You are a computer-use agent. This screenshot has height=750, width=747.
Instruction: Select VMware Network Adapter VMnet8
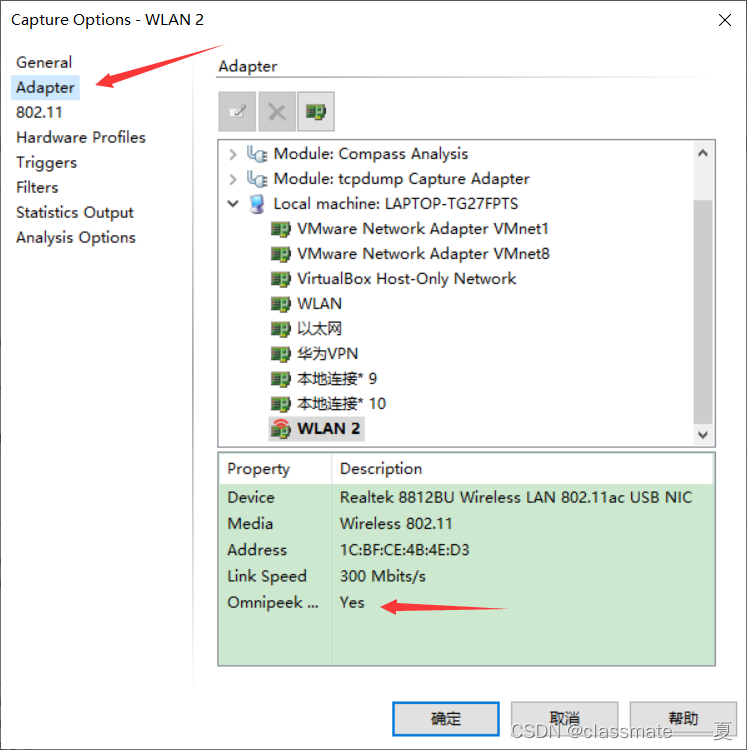(423, 254)
